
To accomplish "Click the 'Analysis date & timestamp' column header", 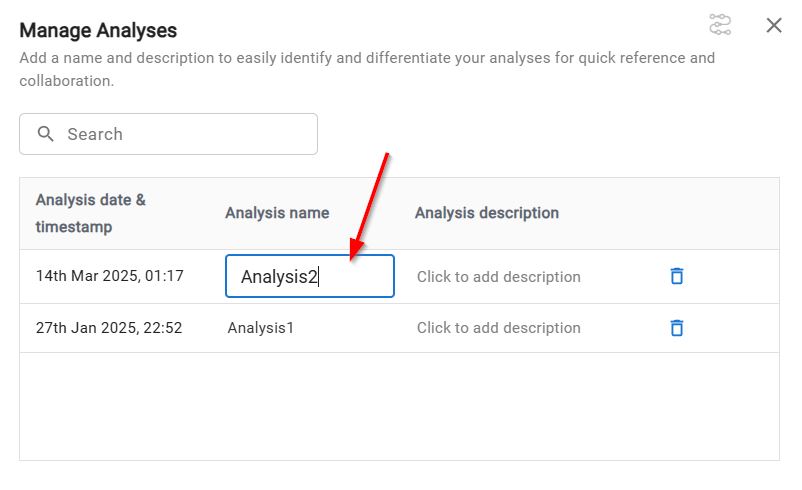I will [90, 213].
